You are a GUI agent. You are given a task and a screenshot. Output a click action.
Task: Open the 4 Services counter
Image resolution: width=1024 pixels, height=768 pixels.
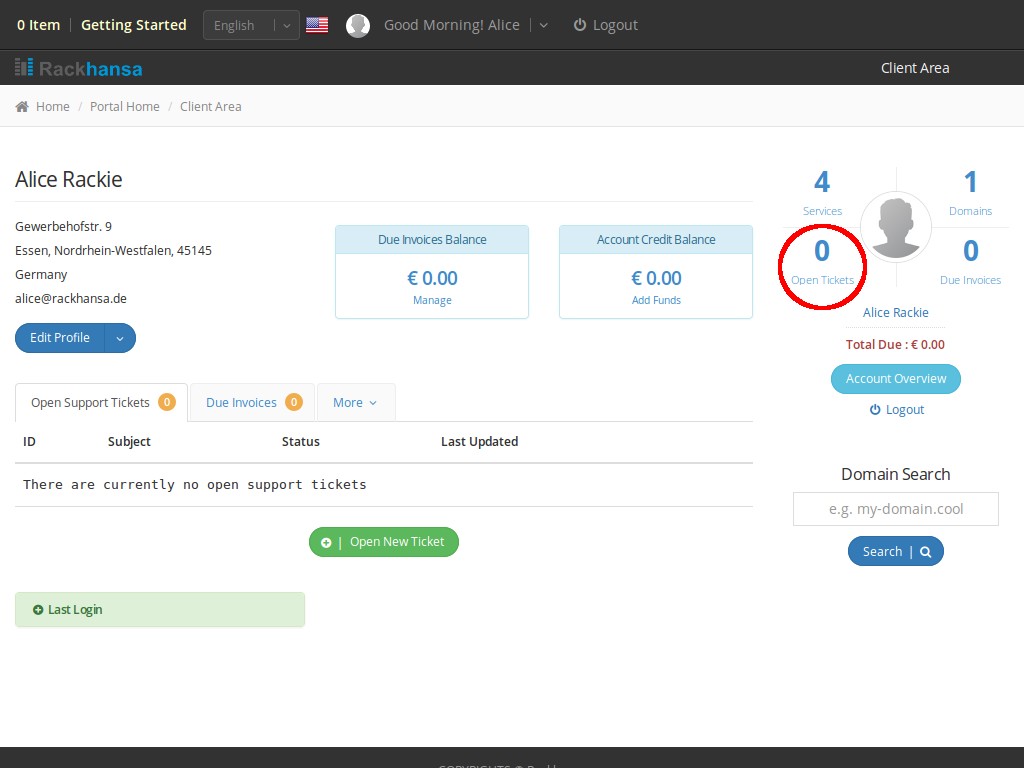[x=822, y=192]
